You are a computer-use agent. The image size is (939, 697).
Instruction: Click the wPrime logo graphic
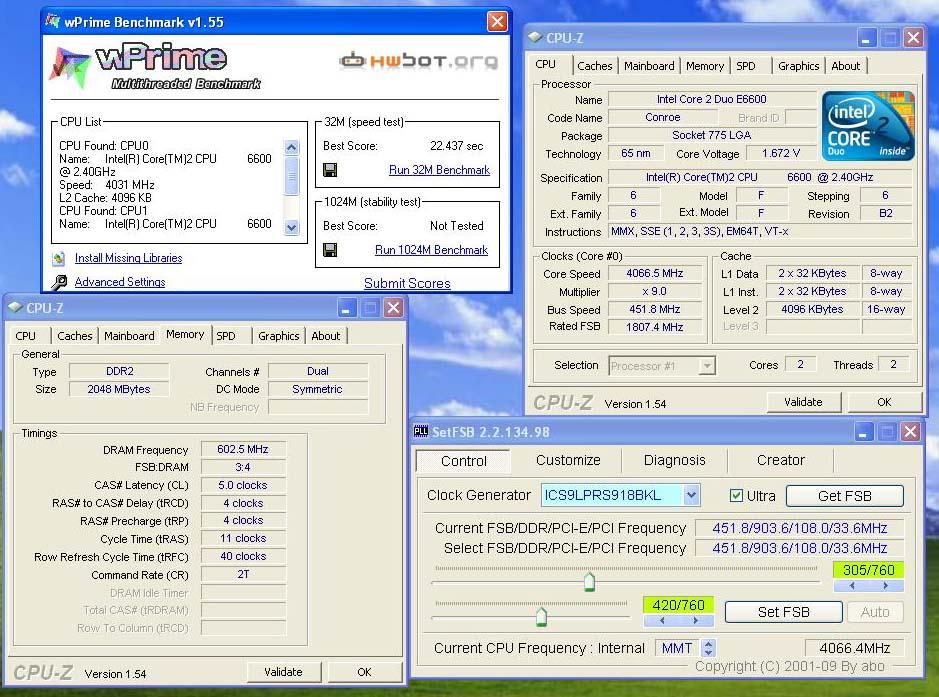point(156,67)
